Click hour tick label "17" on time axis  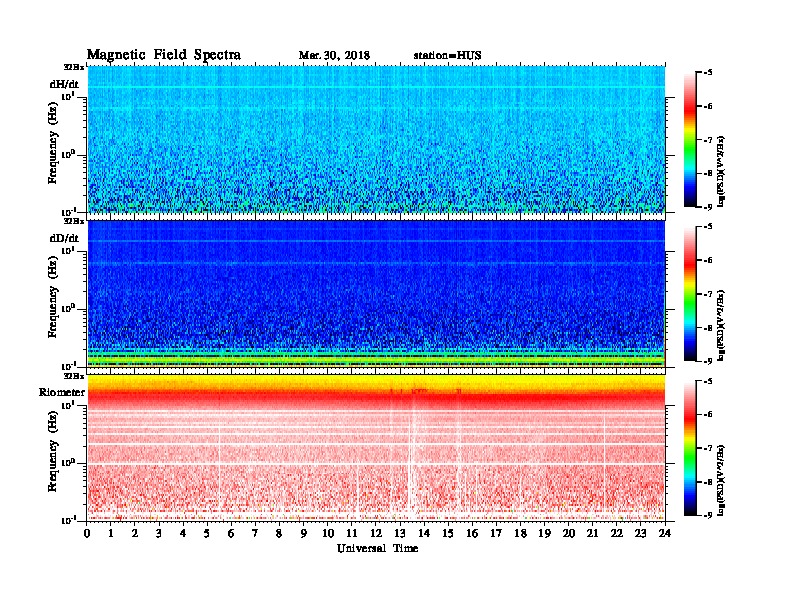click(497, 533)
